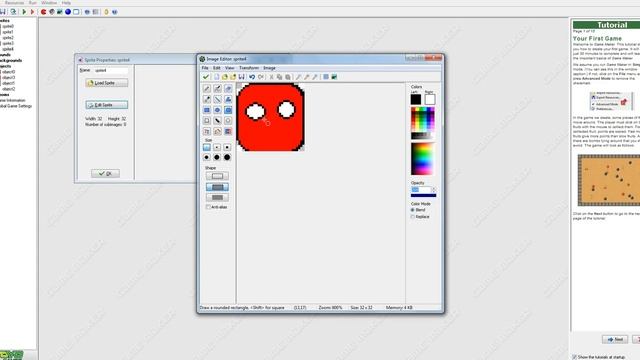The width and height of the screenshot is (640, 360).
Task: Click the black Left color swatch
Action: [x=416, y=99]
